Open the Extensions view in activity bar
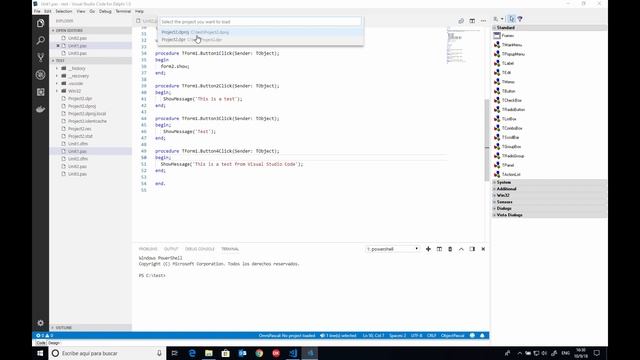The width and height of the screenshot is (640, 360). [40, 92]
